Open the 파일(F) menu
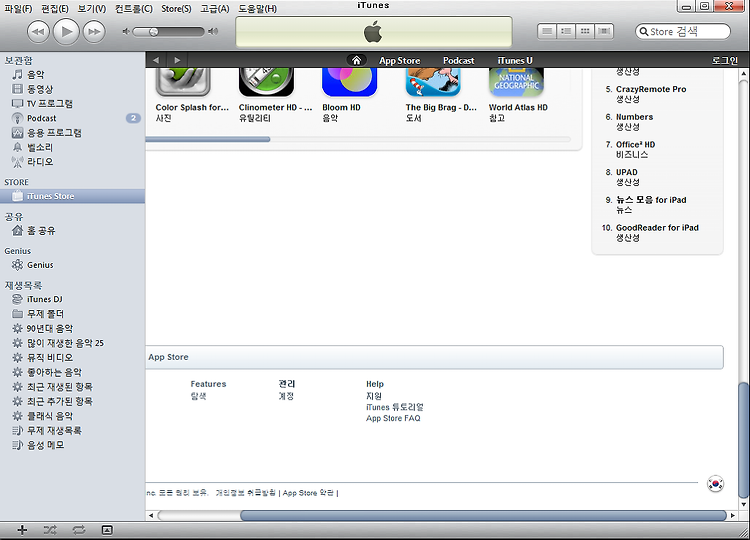This screenshot has width=750, height=540. click(18, 9)
